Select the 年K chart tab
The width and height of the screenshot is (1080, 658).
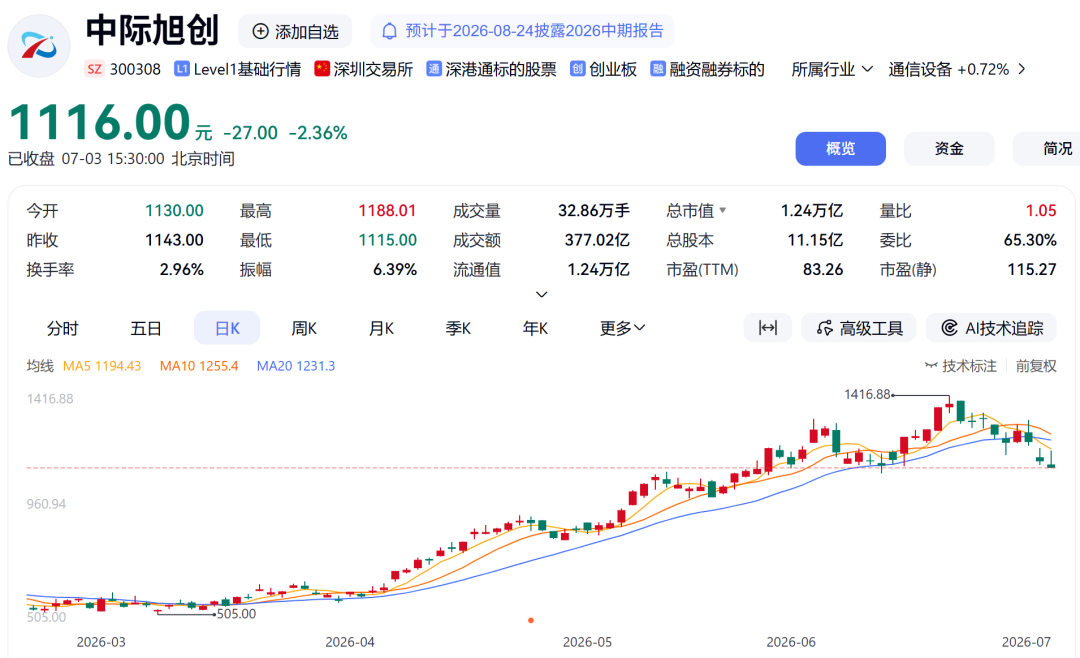(535, 328)
